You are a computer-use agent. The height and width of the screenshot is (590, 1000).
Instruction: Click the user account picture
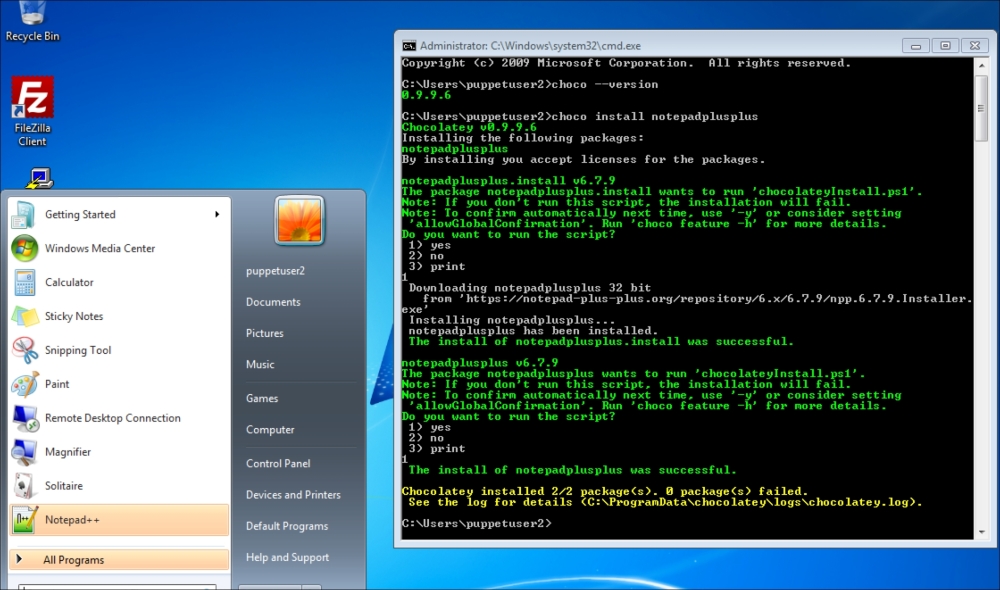pyautogui.click(x=299, y=220)
